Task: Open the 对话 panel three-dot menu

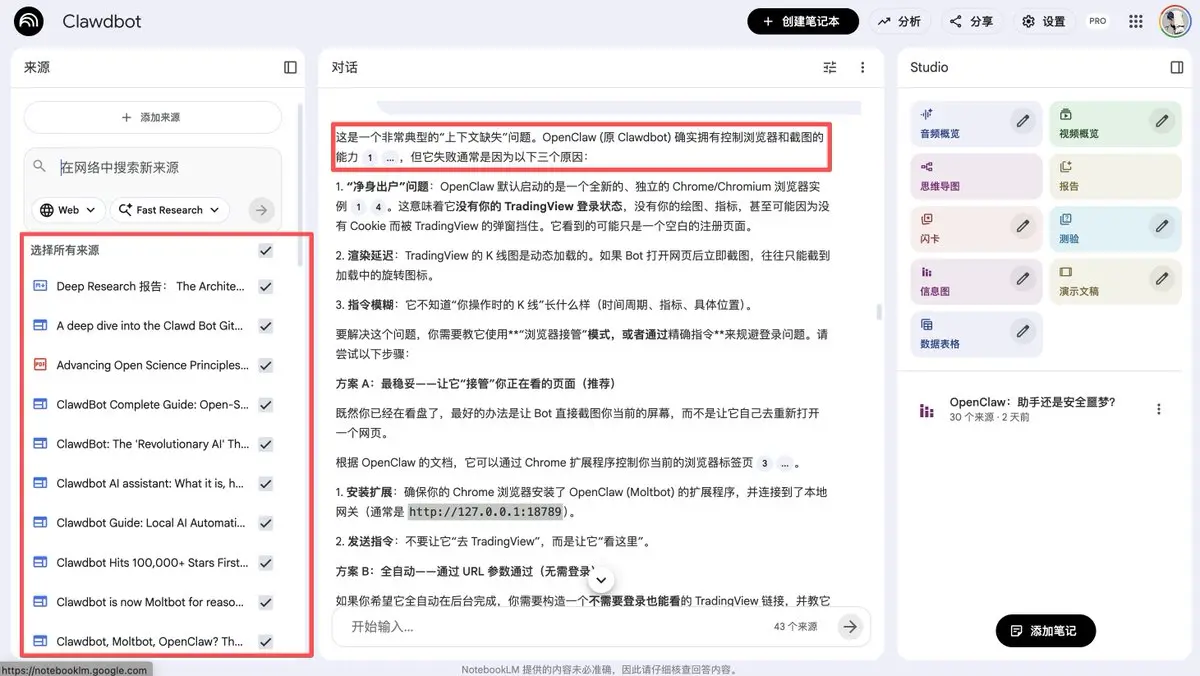Action: coord(863,68)
